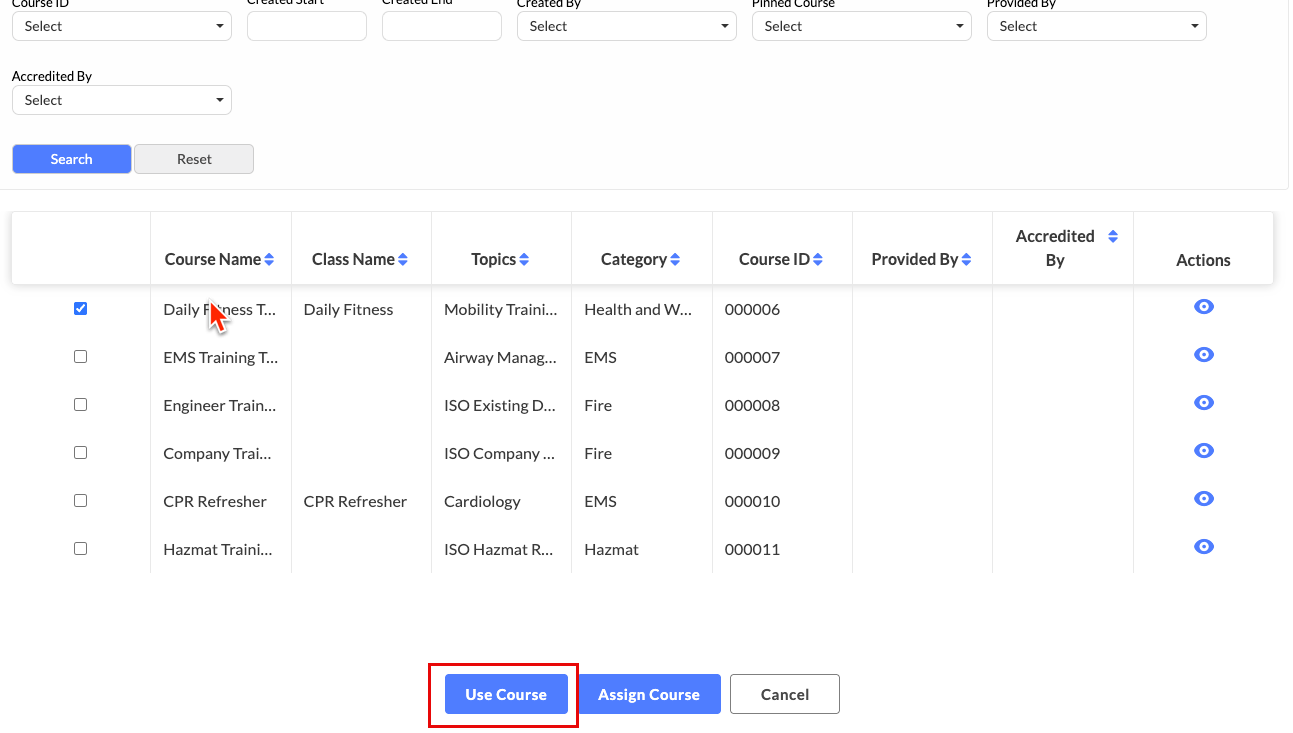The height and width of the screenshot is (733, 1293).
Task: Click the Category column header
Action: pos(634,260)
